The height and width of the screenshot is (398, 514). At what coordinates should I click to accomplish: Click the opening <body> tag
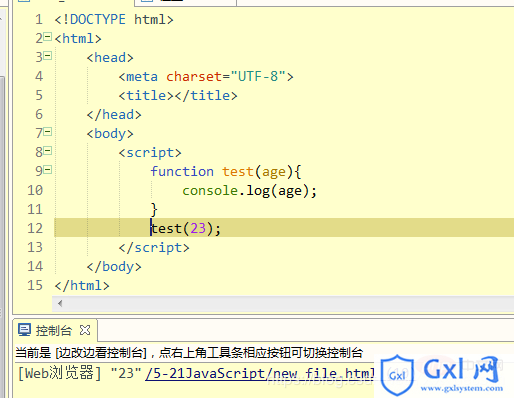click(110, 134)
